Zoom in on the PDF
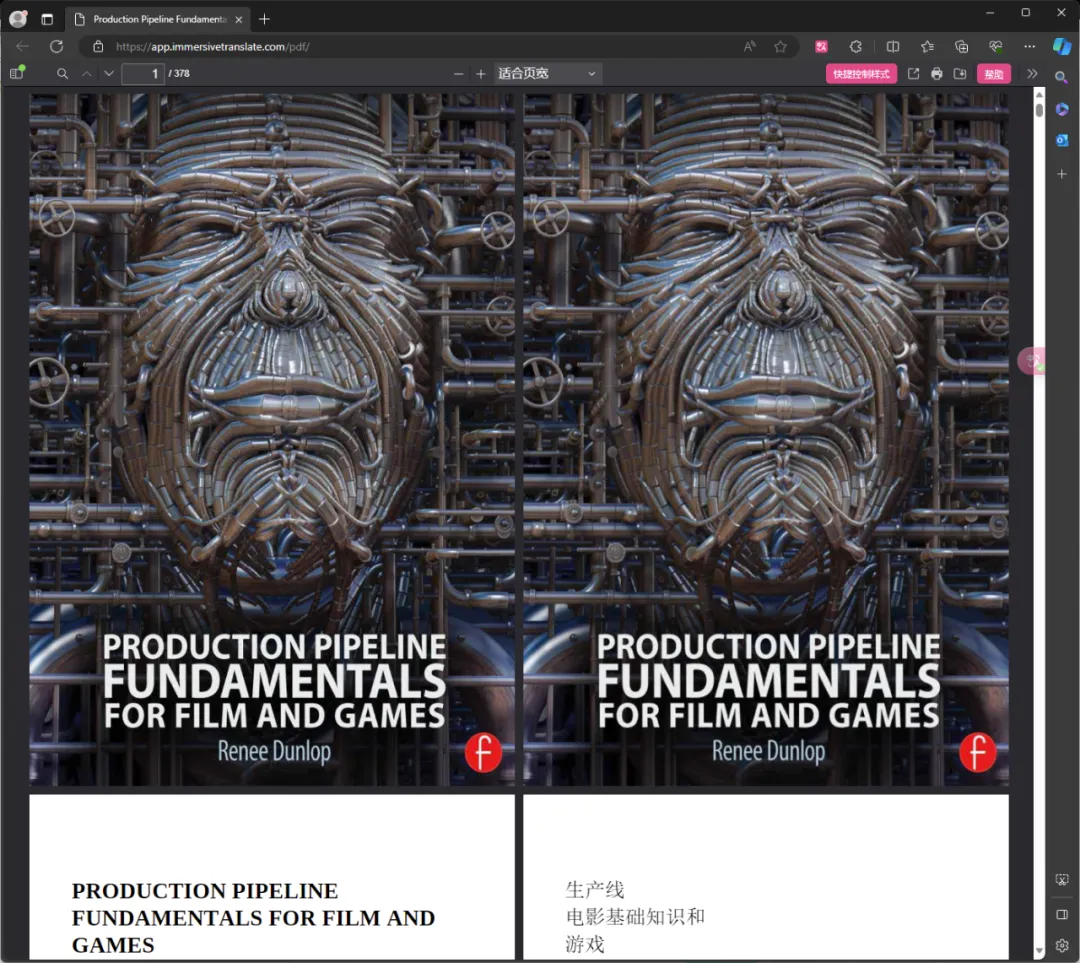The height and width of the screenshot is (963, 1080). [x=481, y=74]
